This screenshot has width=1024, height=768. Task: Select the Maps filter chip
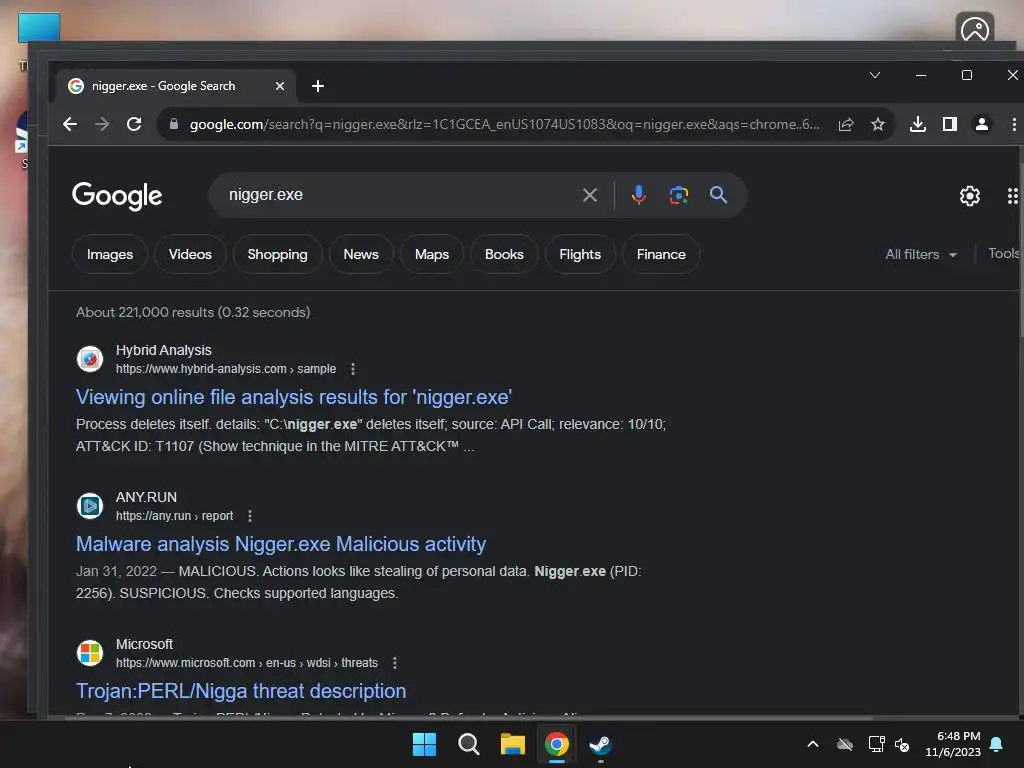[x=432, y=254]
